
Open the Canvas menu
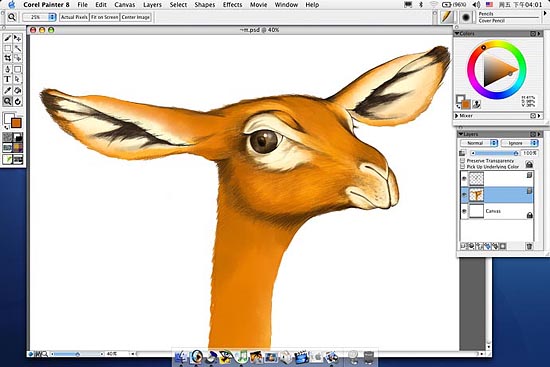125,5
